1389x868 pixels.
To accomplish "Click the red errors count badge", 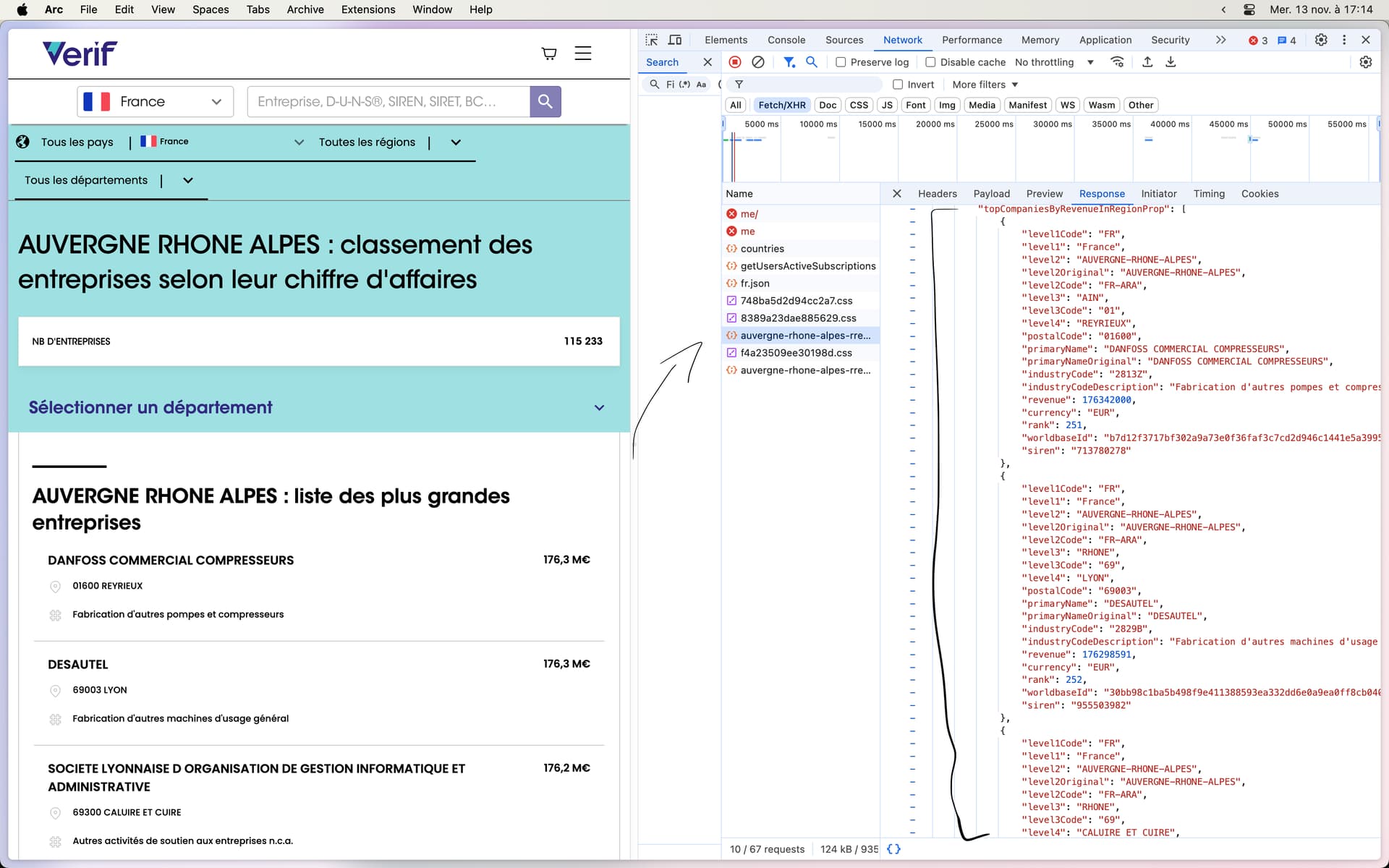I will (1258, 41).
